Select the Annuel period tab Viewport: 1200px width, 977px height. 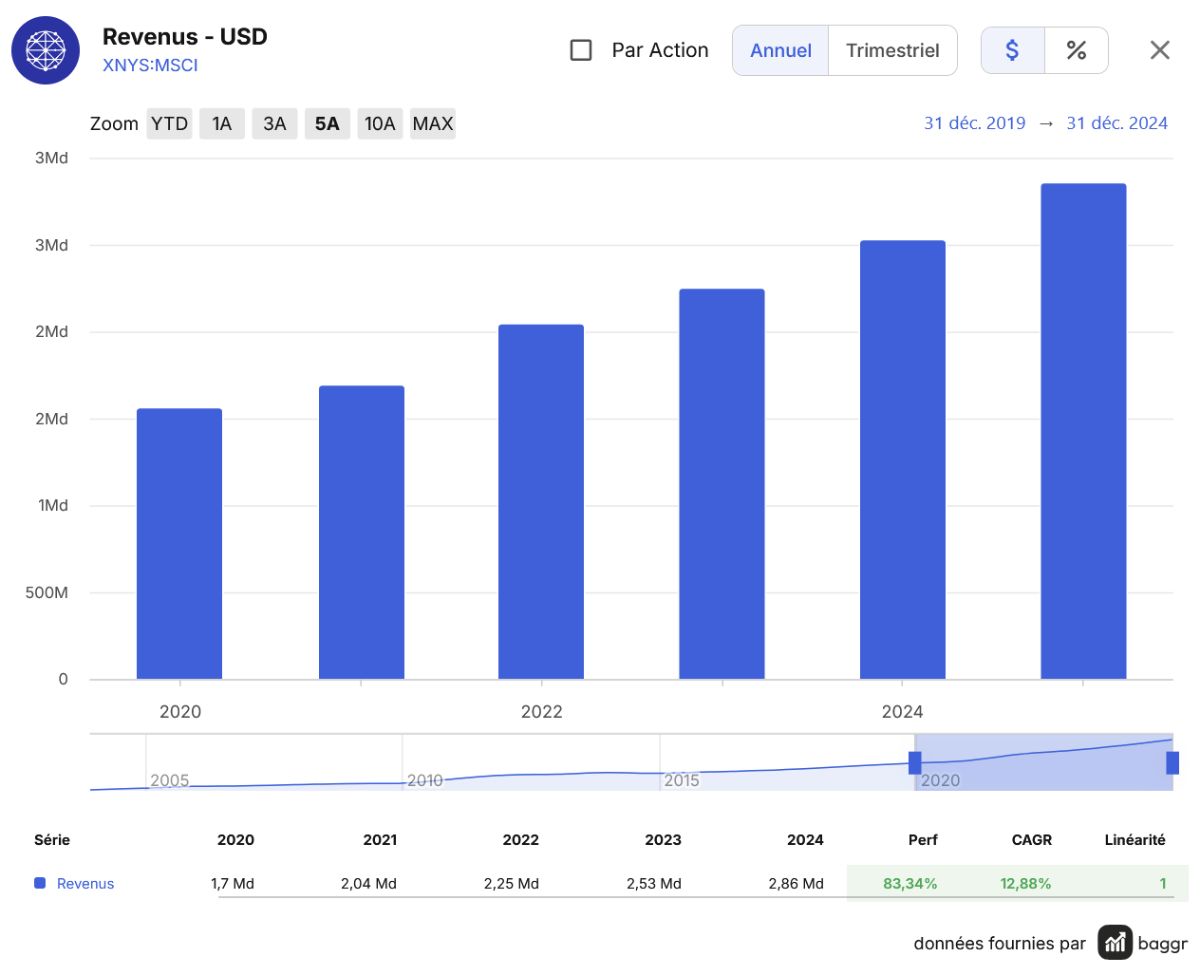coord(781,50)
